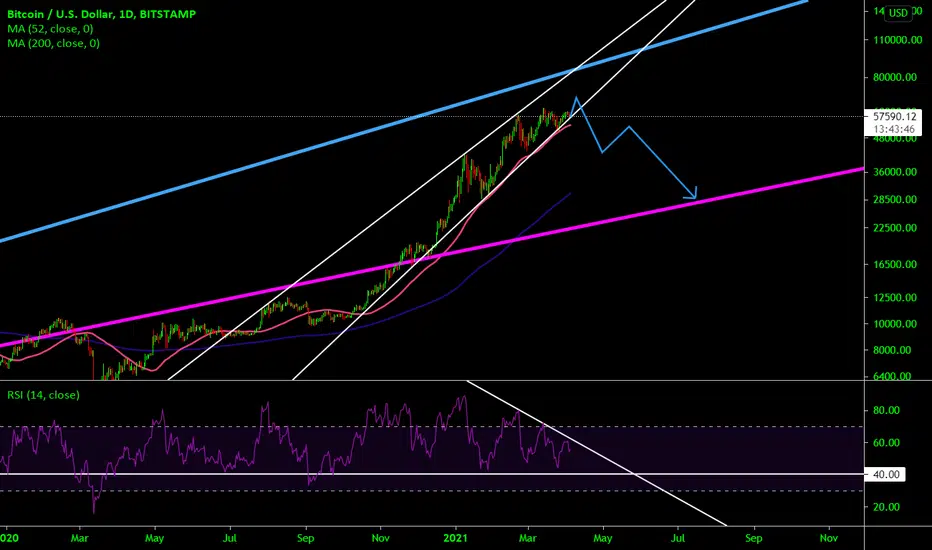932x550 pixels.
Task: Click the 6400.00 price axis label
Action: [892, 376]
